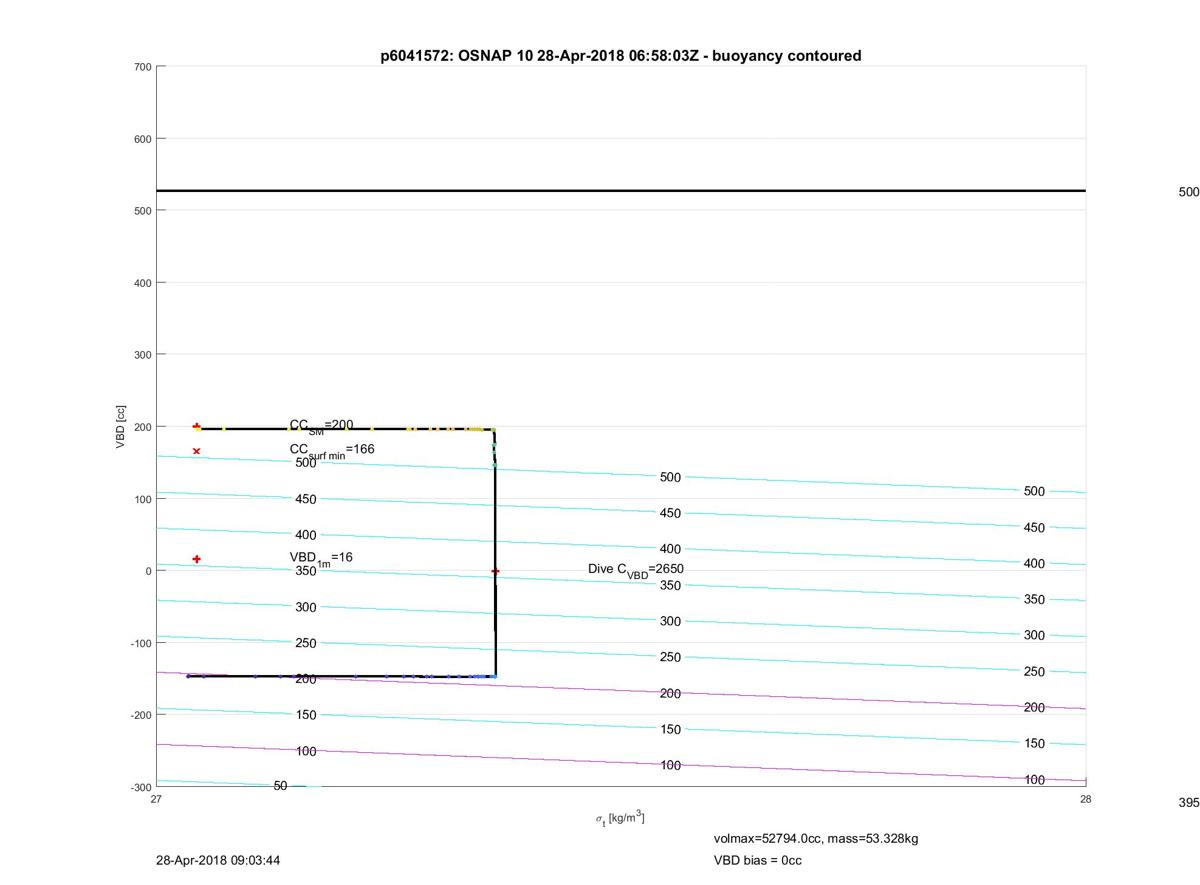The image size is (1200, 885).
Task: Click the contour label '50'
Action: coord(280,786)
